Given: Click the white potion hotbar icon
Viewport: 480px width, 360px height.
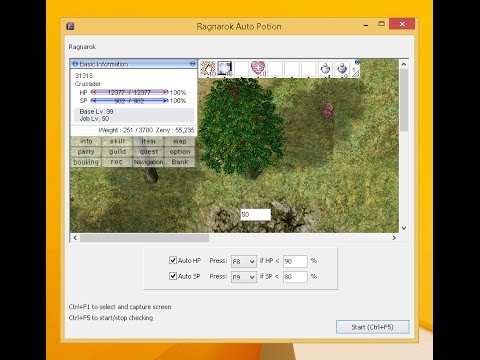Looking at the screenshot, I should [325, 68].
